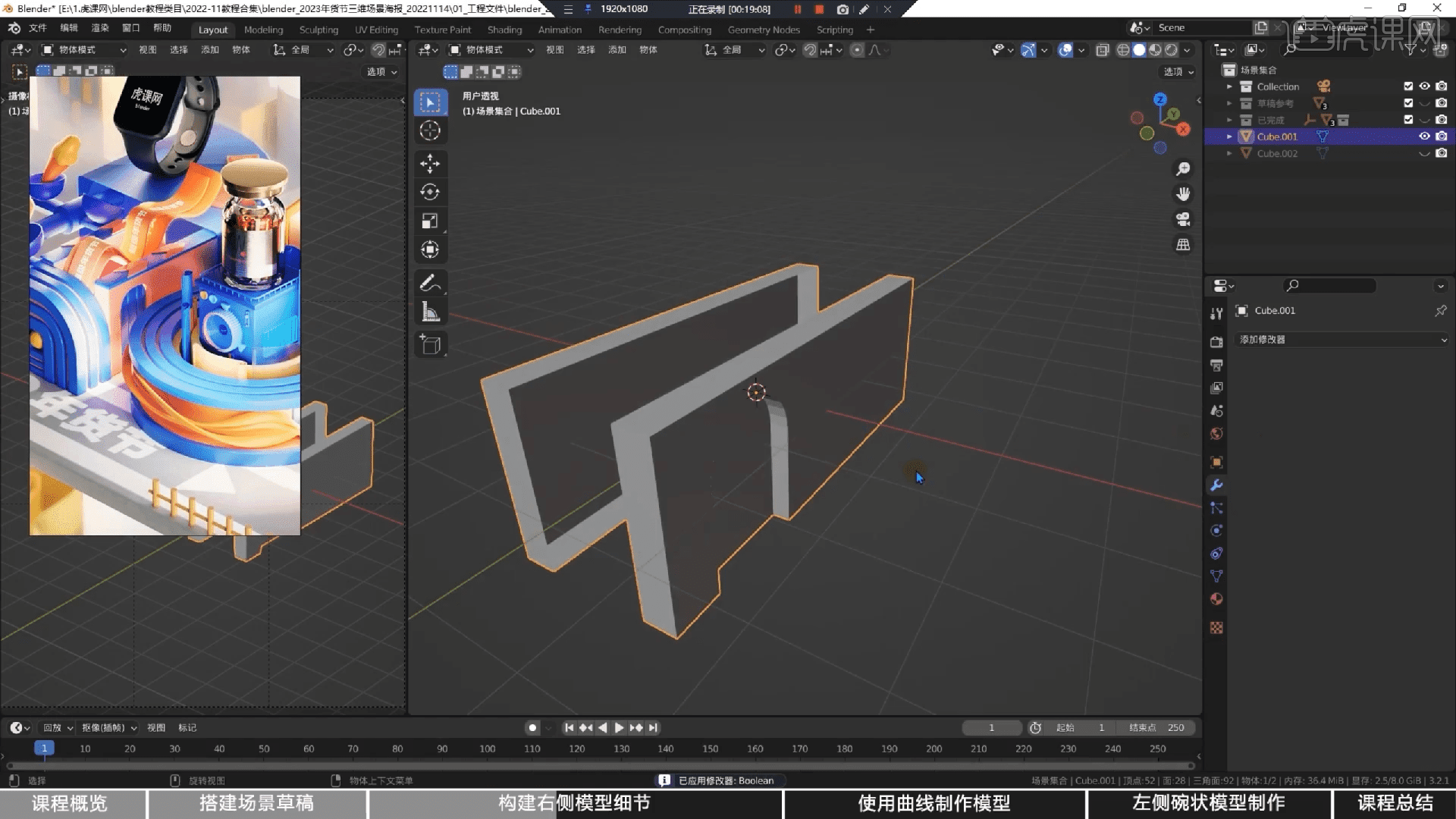This screenshot has height=819, width=1456.
Task: Jump to the timeline end frame
Action: pos(653,727)
